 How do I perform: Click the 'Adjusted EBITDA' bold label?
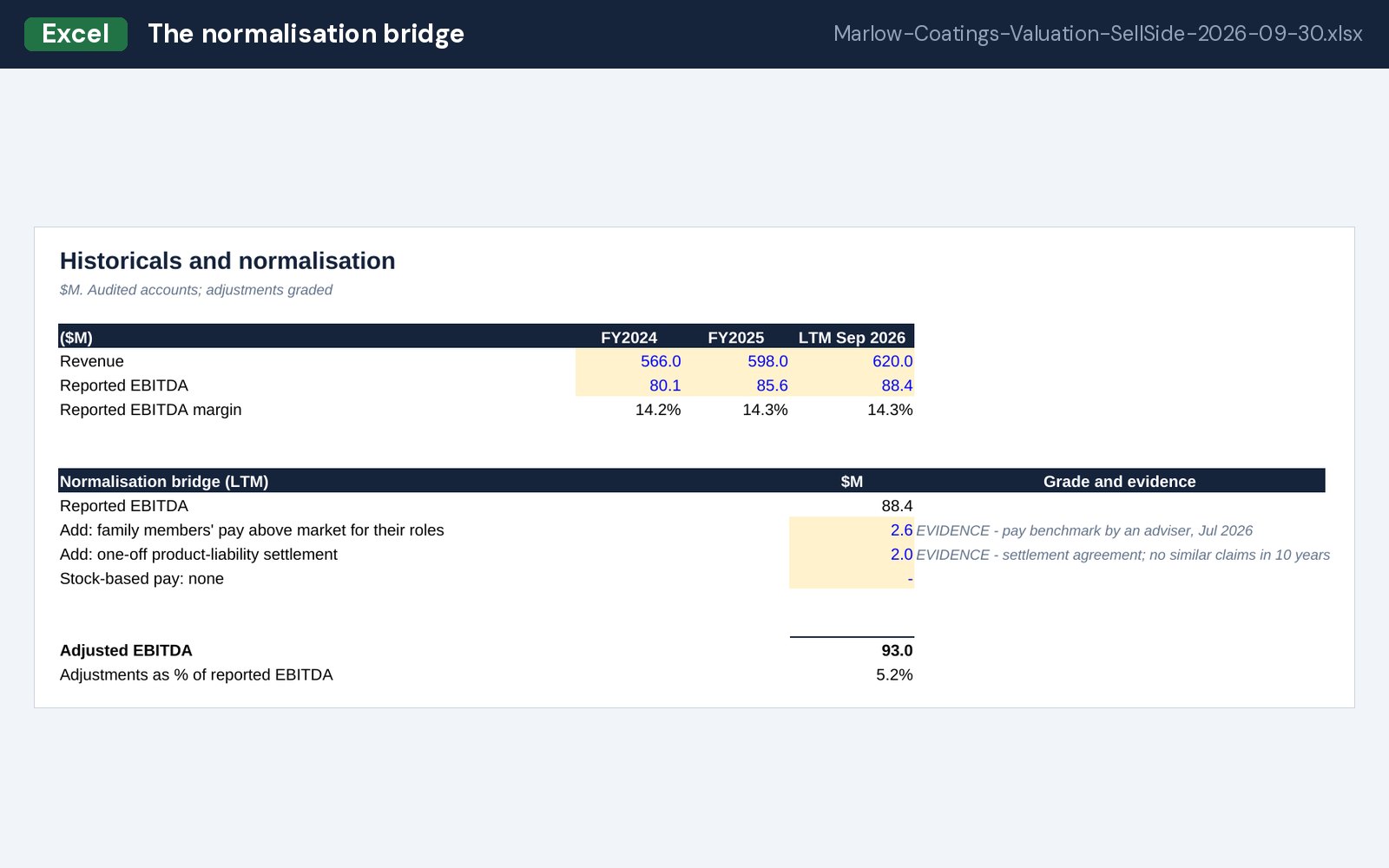pyautogui.click(x=126, y=651)
